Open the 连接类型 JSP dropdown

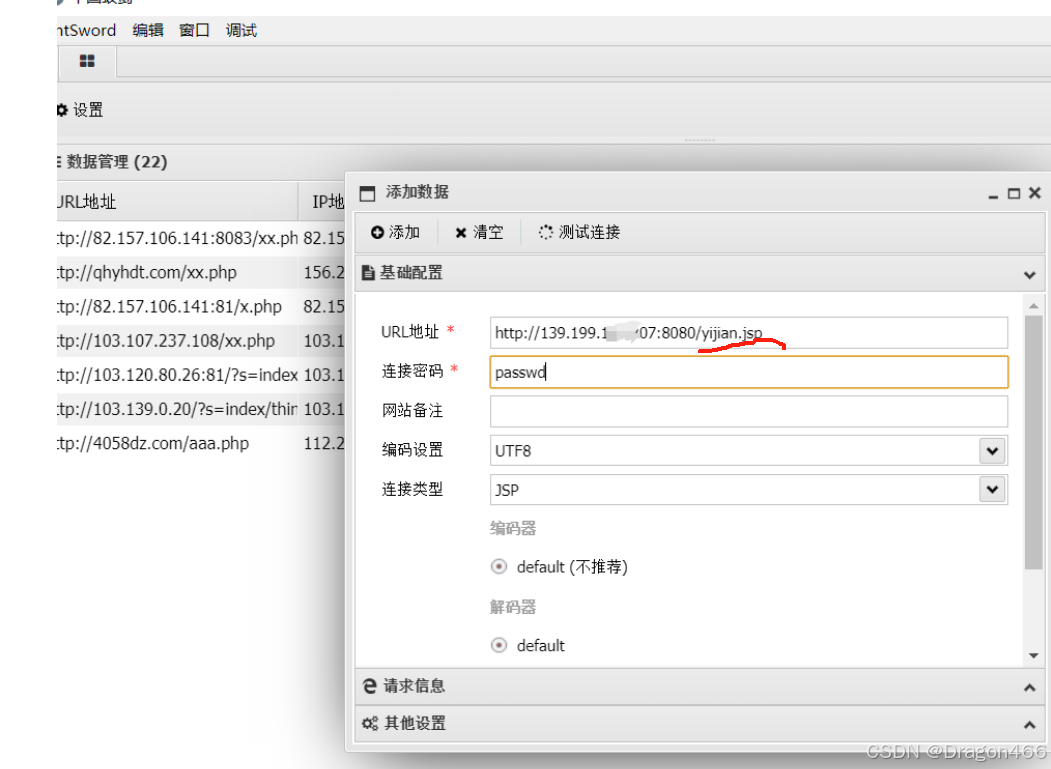[x=992, y=489]
